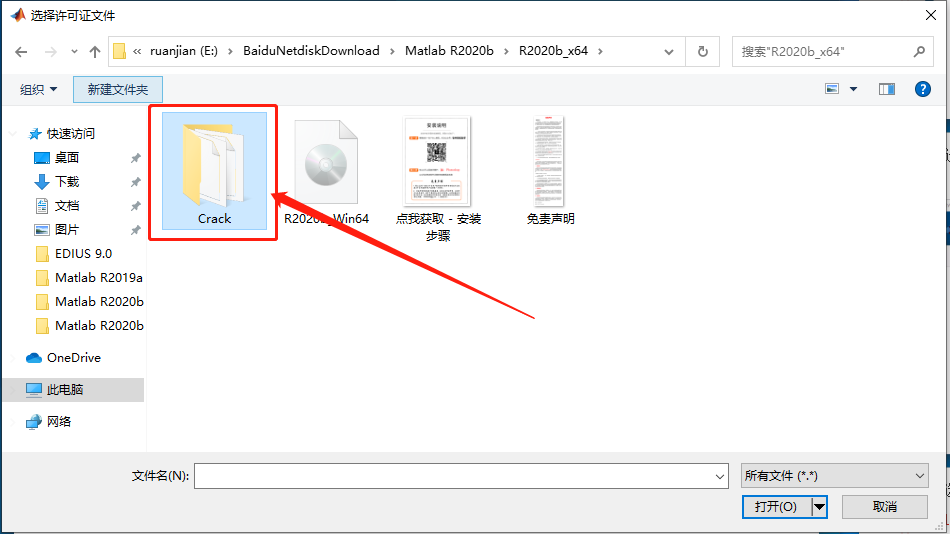The width and height of the screenshot is (950, 534).
Task: Go up one folder level
Action: point(95,52)
